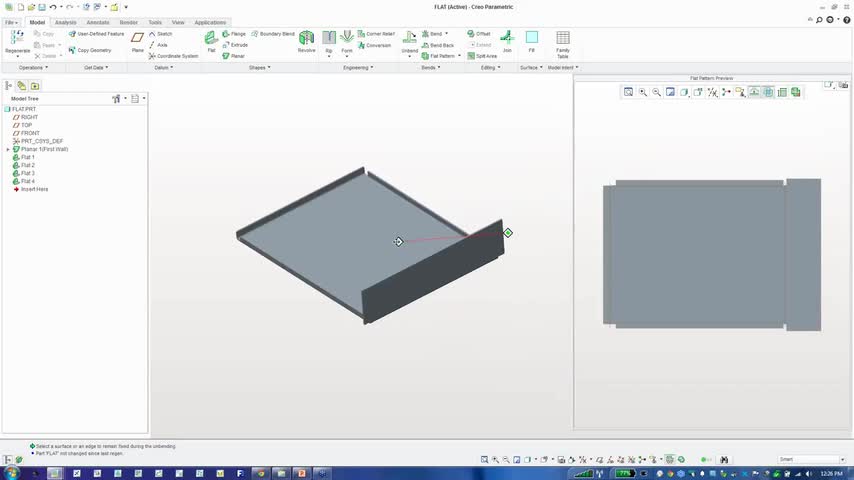This screenshot has height=480, width=854.
Task: Click the green diamond drag handle on model
Action: pos(508,233)
